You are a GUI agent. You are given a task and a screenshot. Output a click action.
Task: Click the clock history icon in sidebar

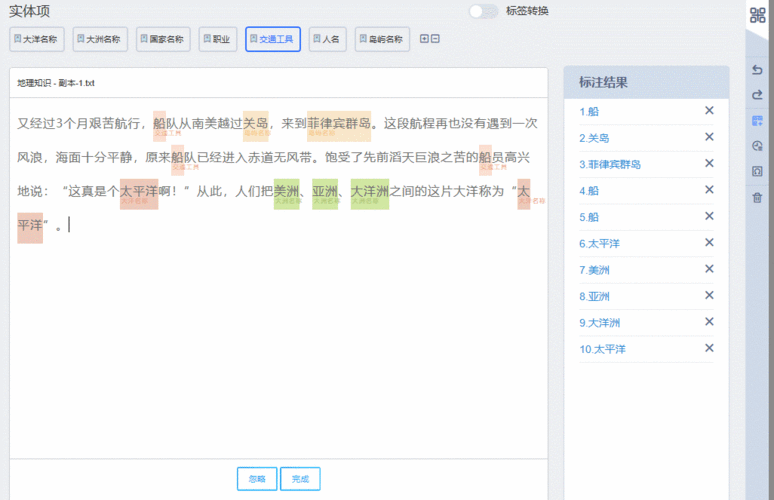coord(757,146)
